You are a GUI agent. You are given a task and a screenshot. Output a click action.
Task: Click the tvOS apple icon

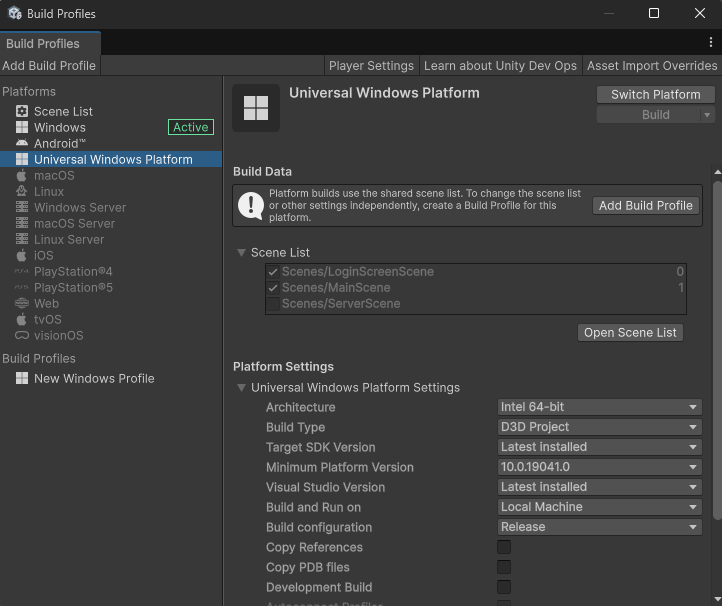22,319
